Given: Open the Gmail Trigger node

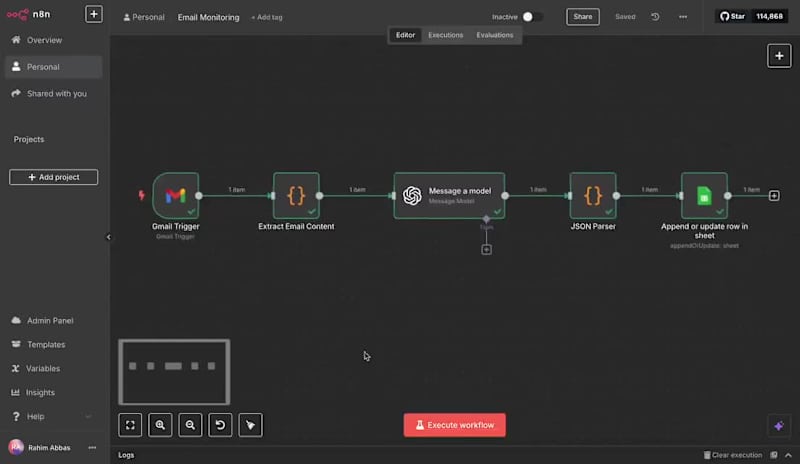Looking at the screenshot, I should 176,196.
